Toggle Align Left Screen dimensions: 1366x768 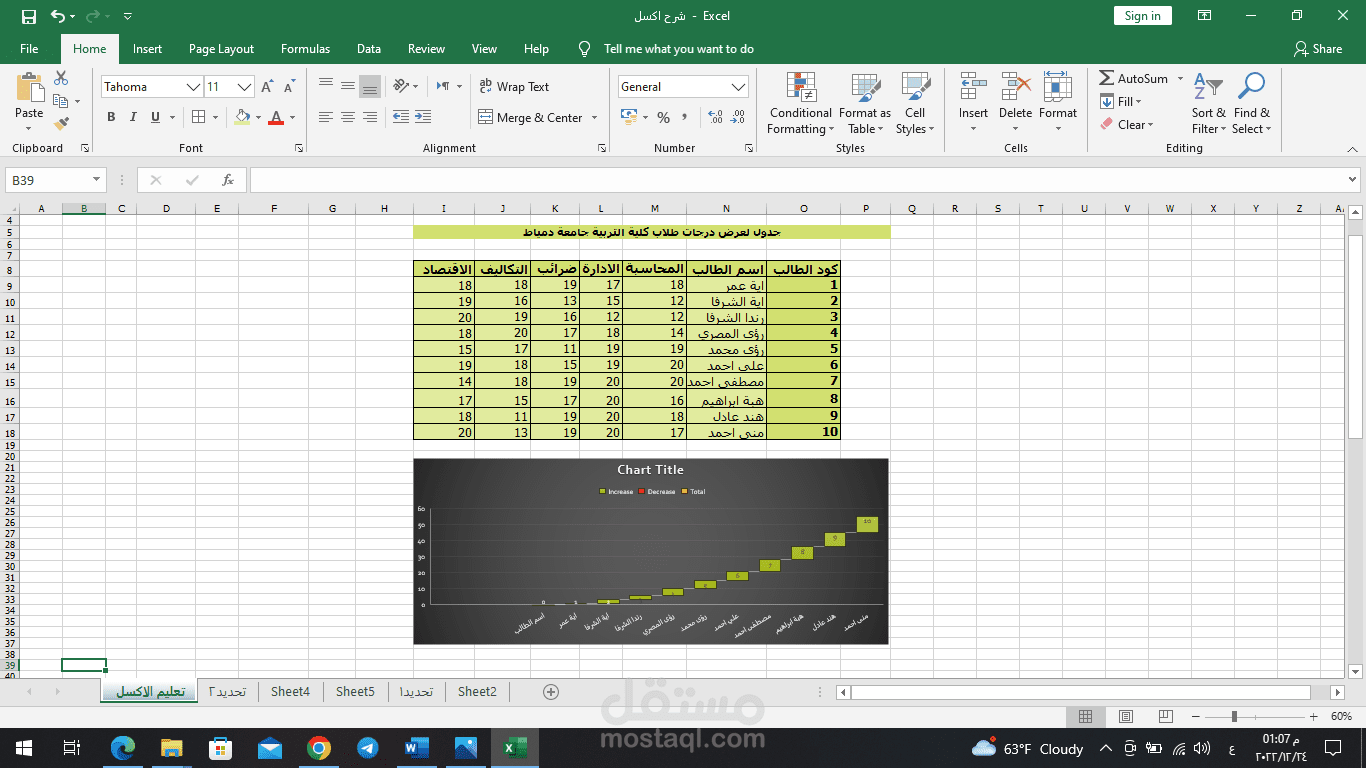[x=326, y=117]
